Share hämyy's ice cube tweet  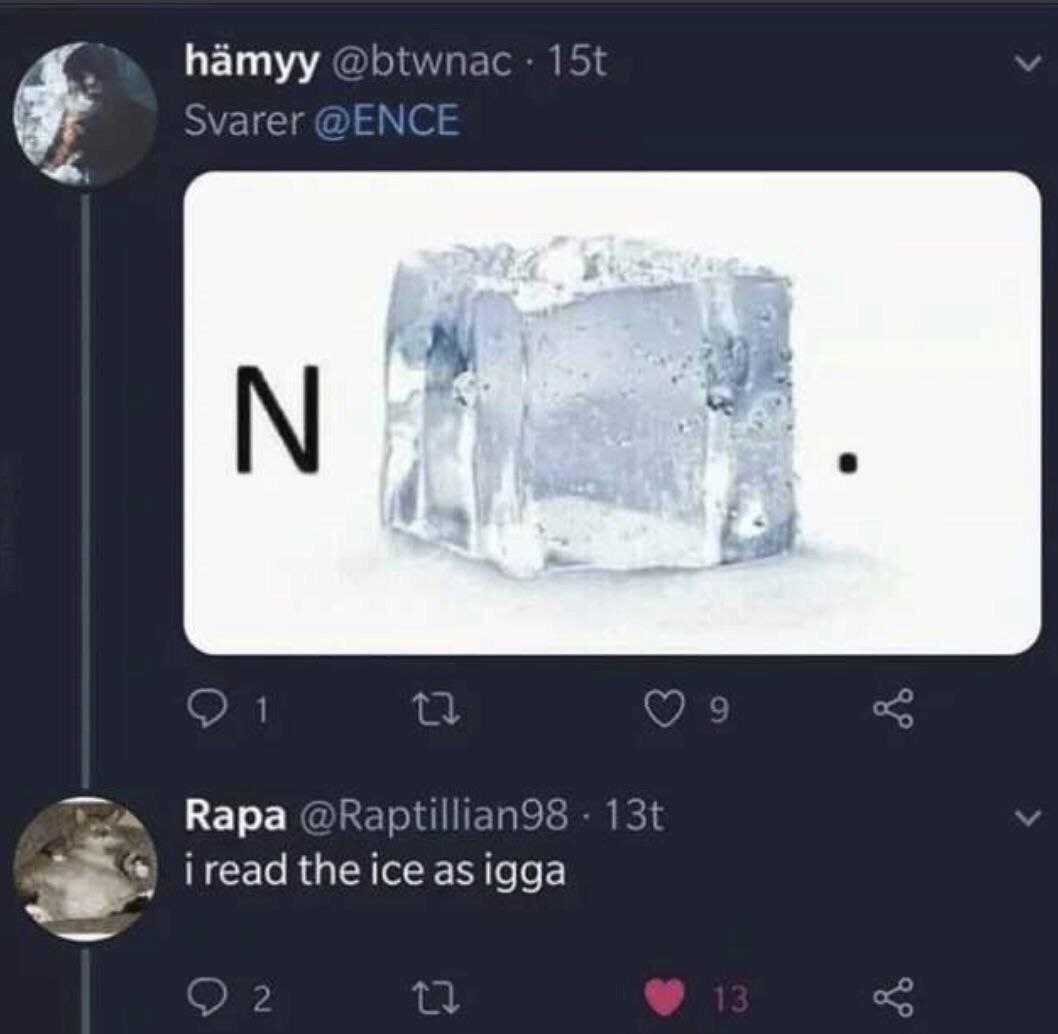887,712
